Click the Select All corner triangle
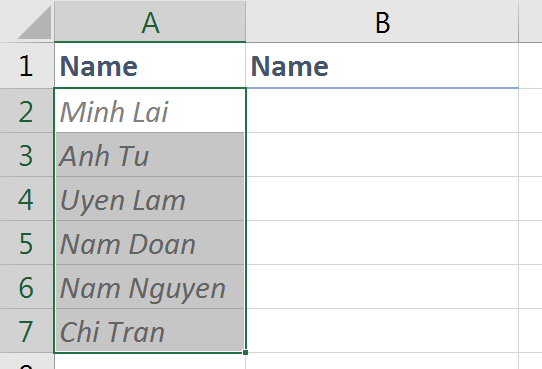This screenshot has width=542, height=369. pyautogui.click(x=35, y=22)
